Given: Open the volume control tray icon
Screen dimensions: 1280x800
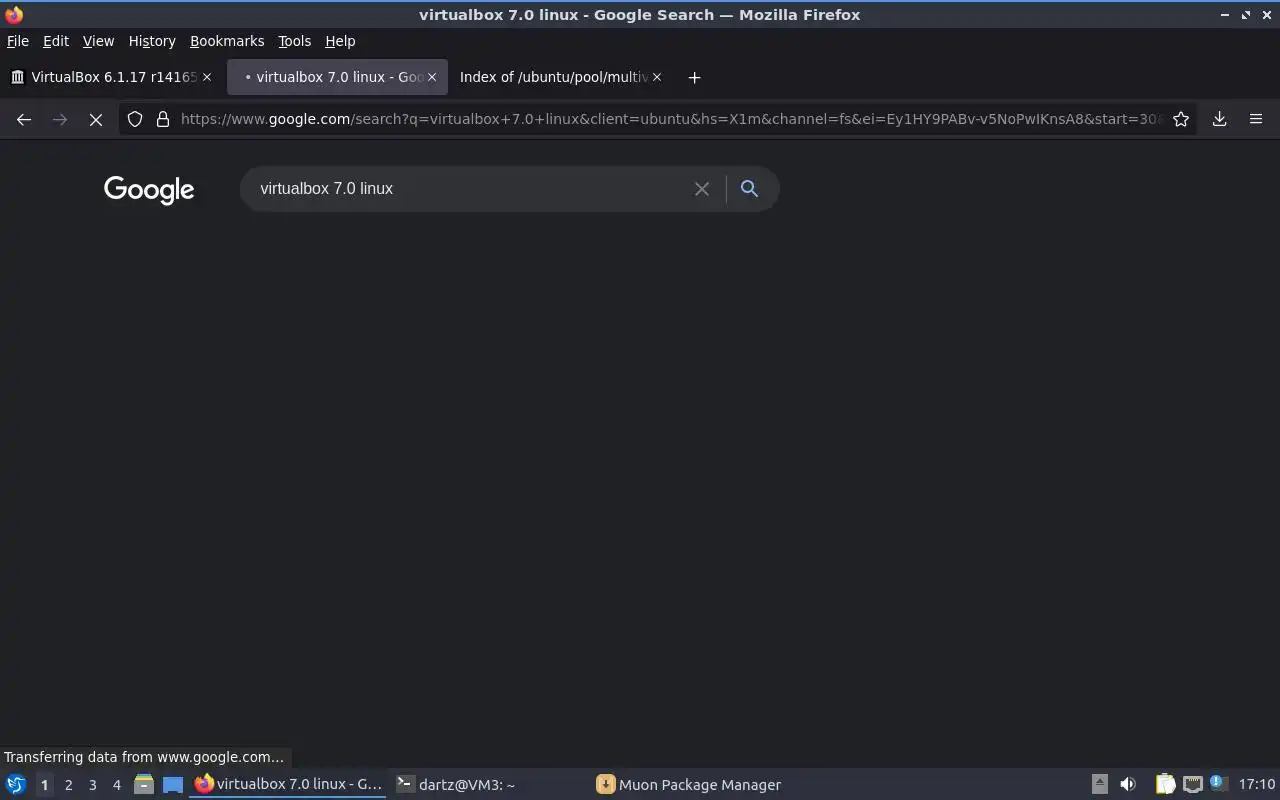Looking at the screenshot, I should tap(1128, 785).
